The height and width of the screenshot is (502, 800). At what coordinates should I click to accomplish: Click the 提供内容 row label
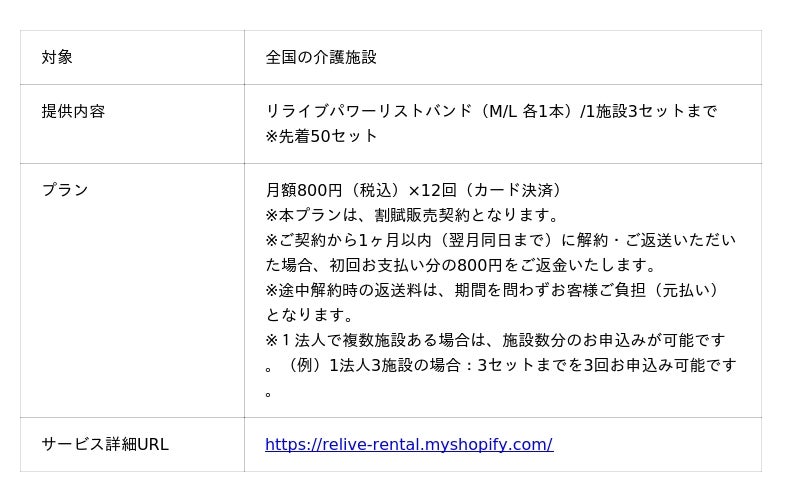pyautogui.click(x=73, y=111)
